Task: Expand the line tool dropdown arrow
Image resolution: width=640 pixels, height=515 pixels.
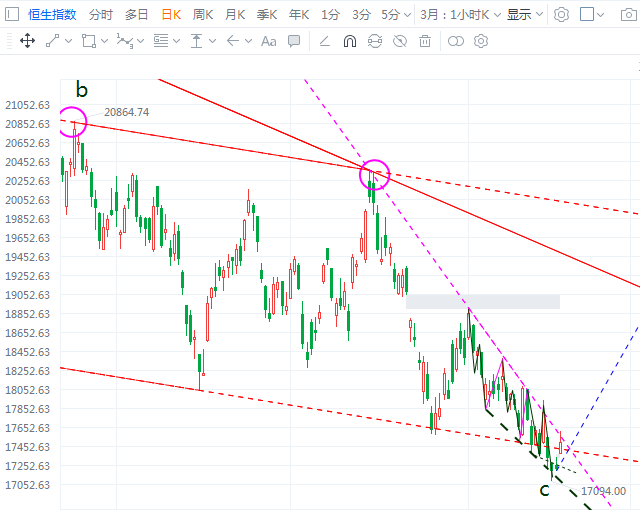Action: pos(69,41)
